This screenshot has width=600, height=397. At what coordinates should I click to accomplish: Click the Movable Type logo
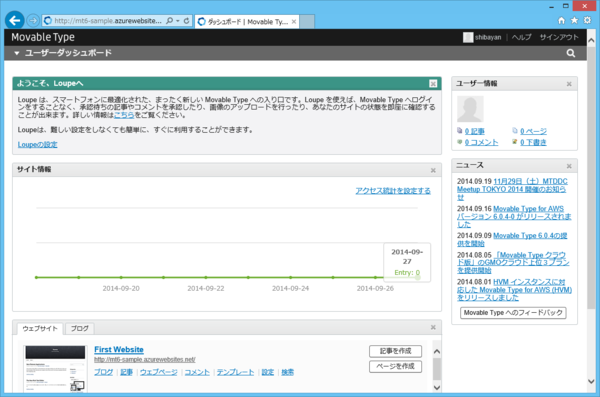point(43,37)
